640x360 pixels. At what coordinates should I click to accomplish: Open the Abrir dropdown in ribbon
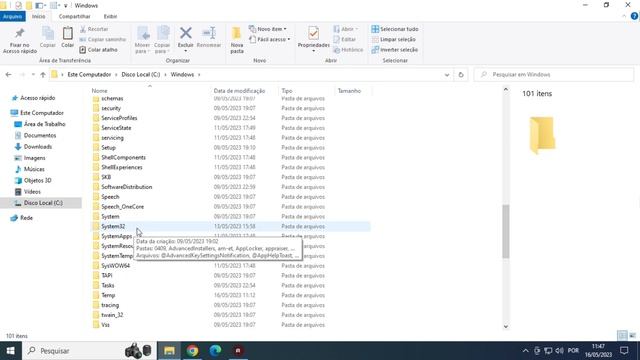pyautogui.click(x=345, y=29)
